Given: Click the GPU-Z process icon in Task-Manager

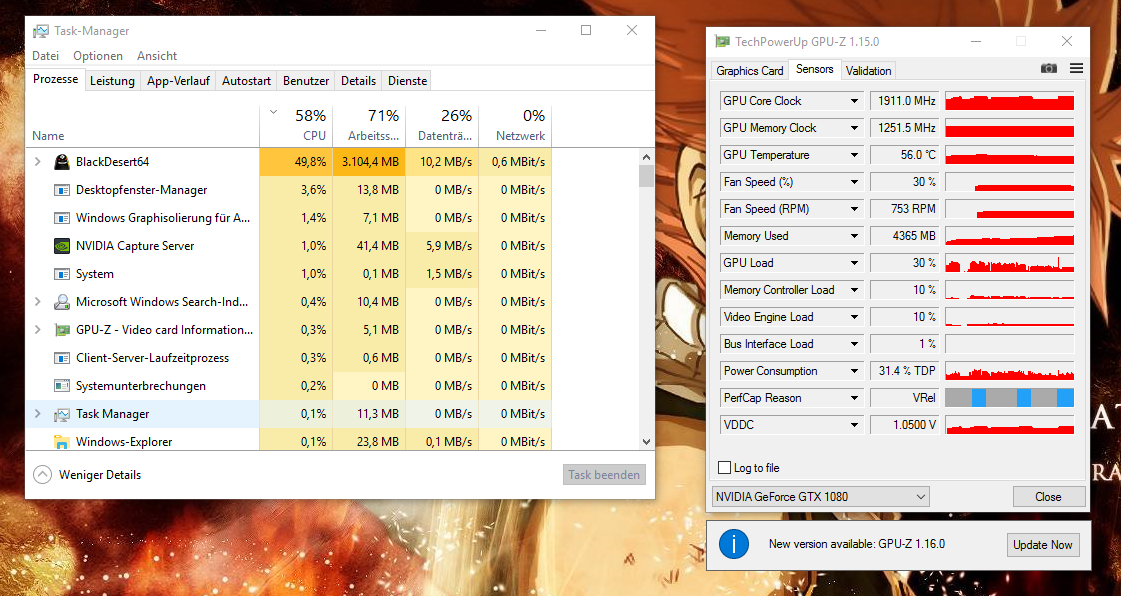Looking at the screenshot, I should pyautogui.click(x=62, y=329).
